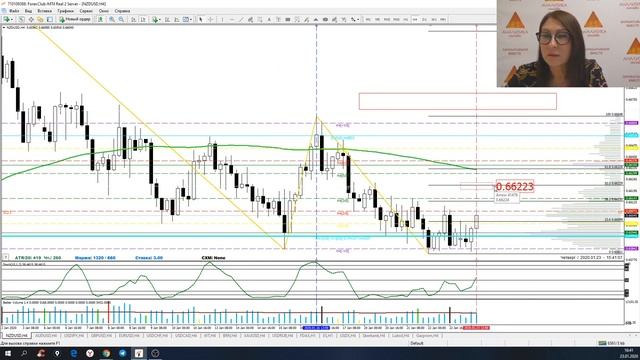Select the H4 timeframe button
640x360 pixels.
(x=415, y=19)
